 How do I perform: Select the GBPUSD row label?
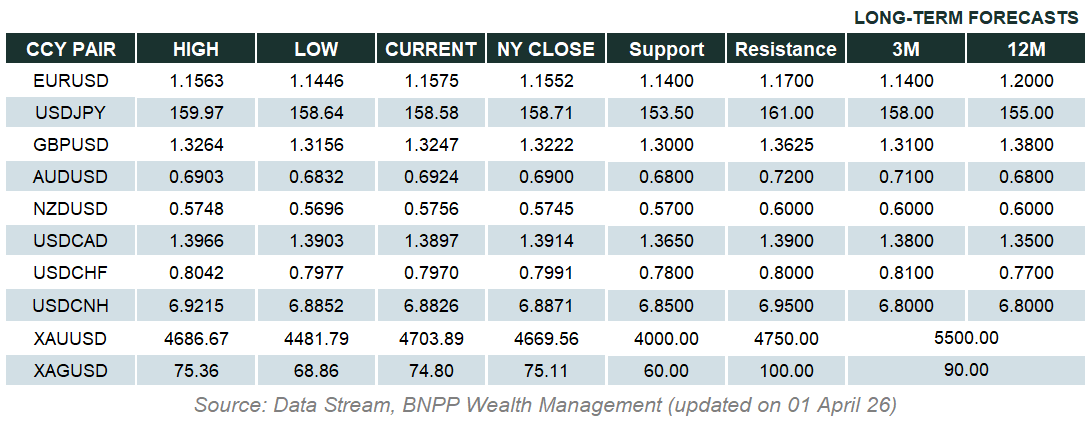(70, 145)
